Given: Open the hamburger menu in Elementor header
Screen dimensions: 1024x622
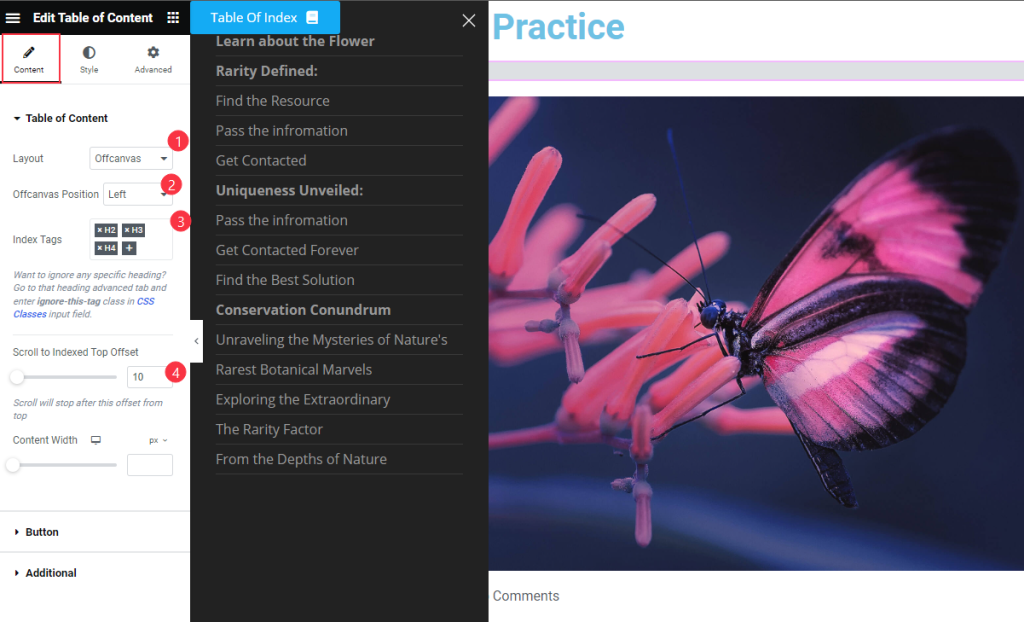Looking at the screenshot, I should coord(13,18).
